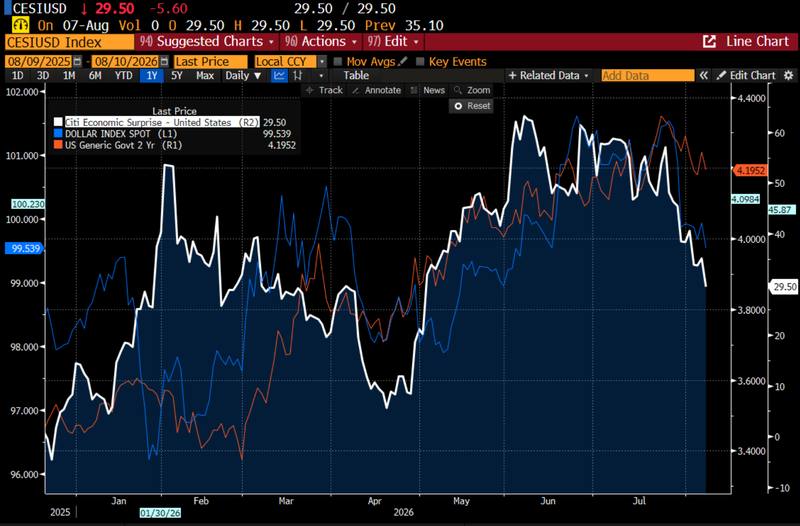Click the 29.50 right axis value tag
The width and height of the screenshot is (800, 526).
(x=784, y=287)
